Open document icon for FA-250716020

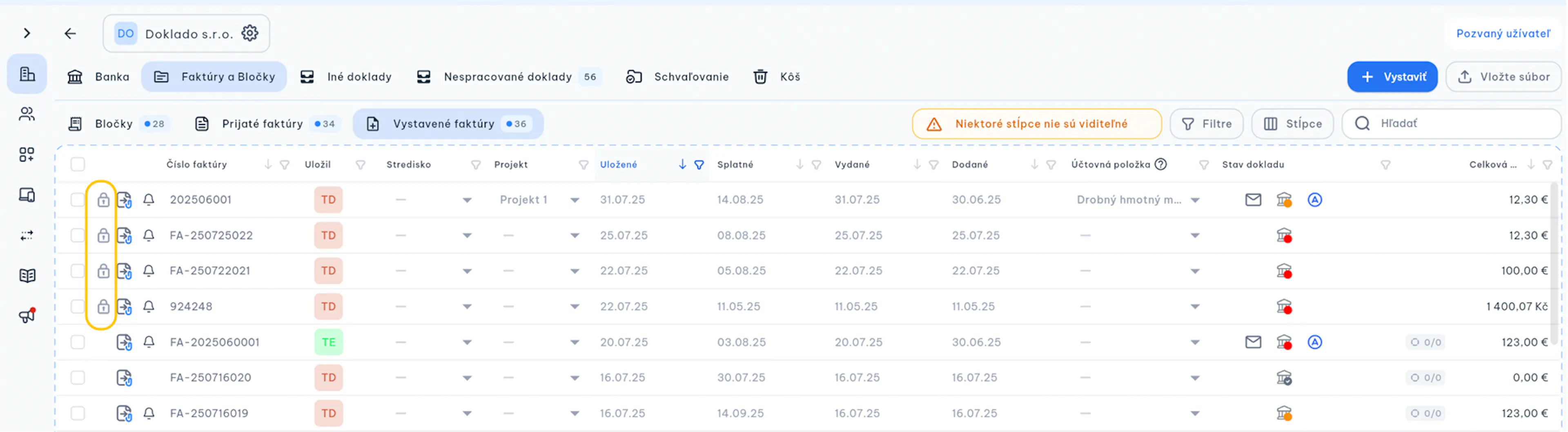tap(124, 378)
